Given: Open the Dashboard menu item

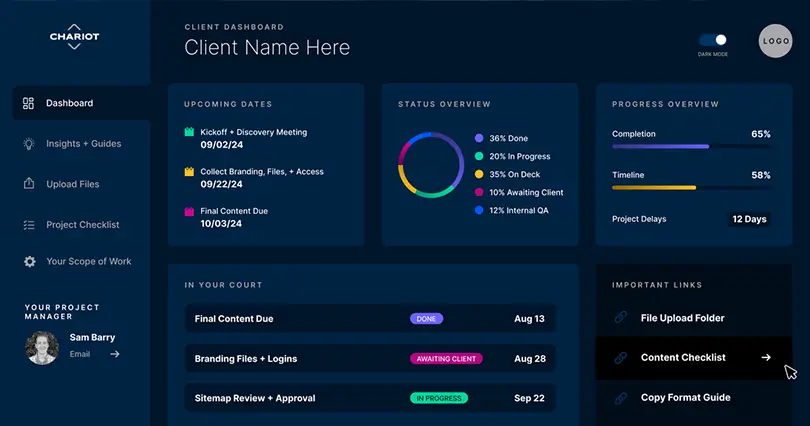Looking at the screenshot, I should click(81, 103).
